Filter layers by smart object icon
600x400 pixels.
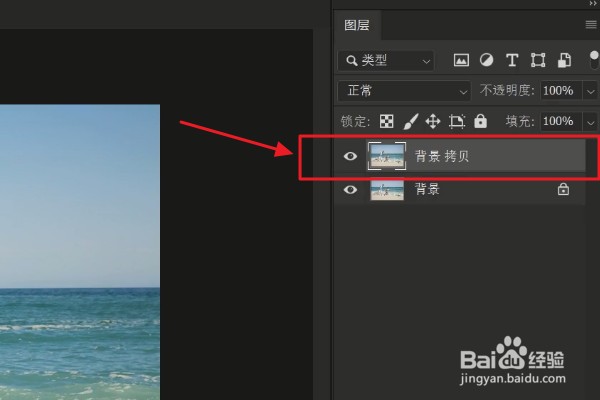pos(564,60)
